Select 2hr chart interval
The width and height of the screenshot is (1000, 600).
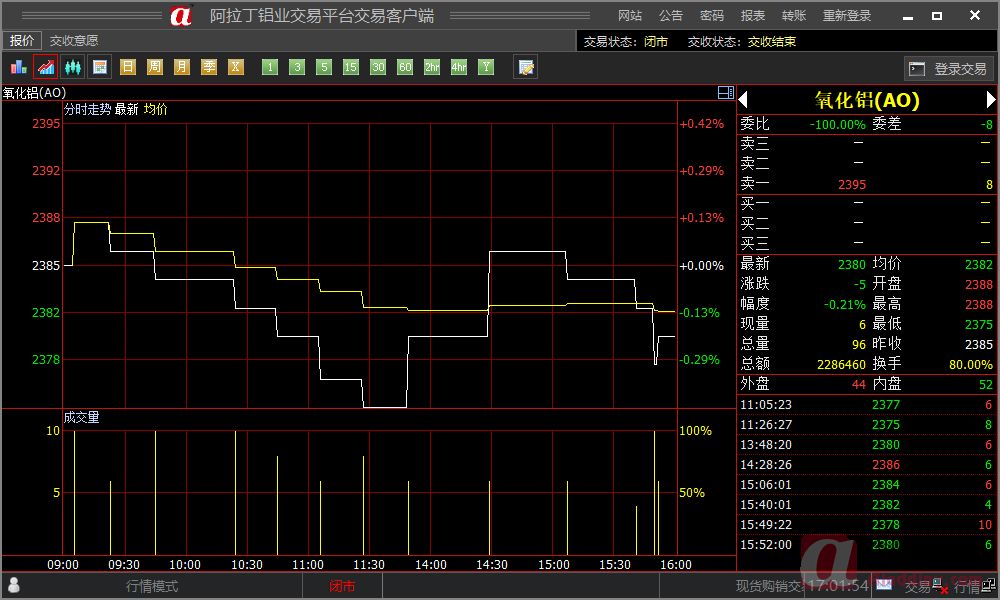click(432, 67)
